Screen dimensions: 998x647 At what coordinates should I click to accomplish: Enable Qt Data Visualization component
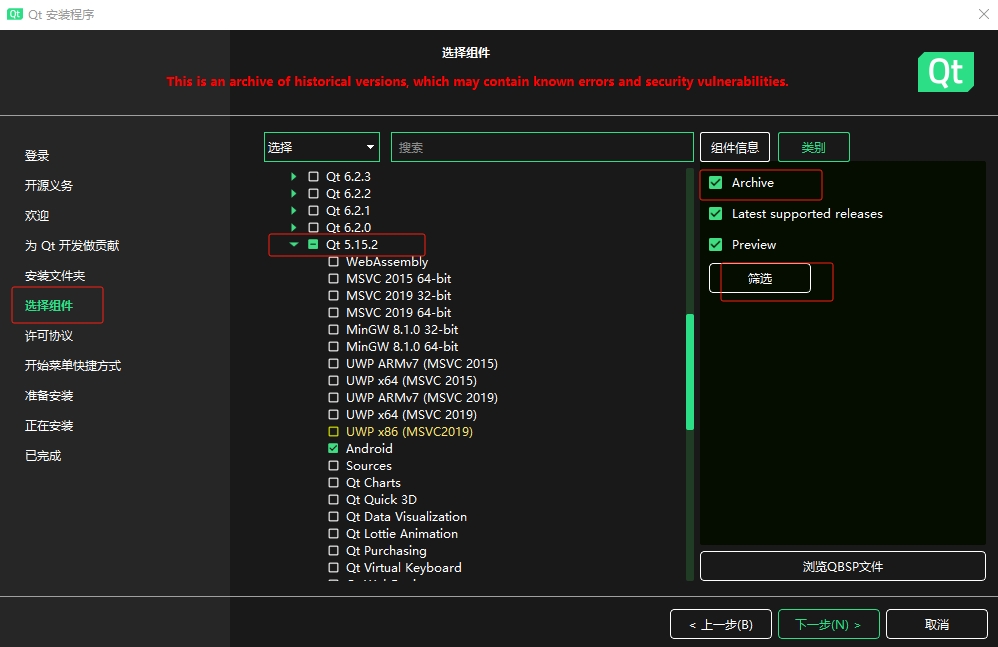click(x=333, y=517)
